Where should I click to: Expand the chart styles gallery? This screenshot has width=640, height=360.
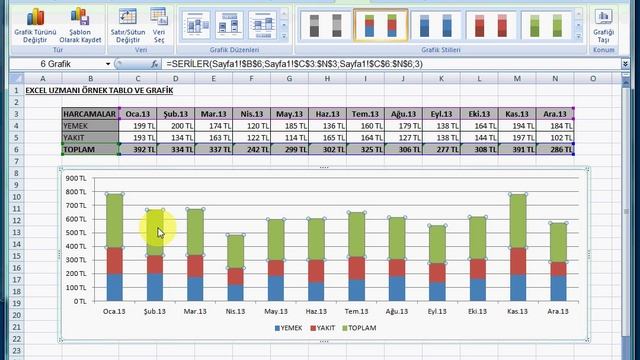tap(578, 36)
